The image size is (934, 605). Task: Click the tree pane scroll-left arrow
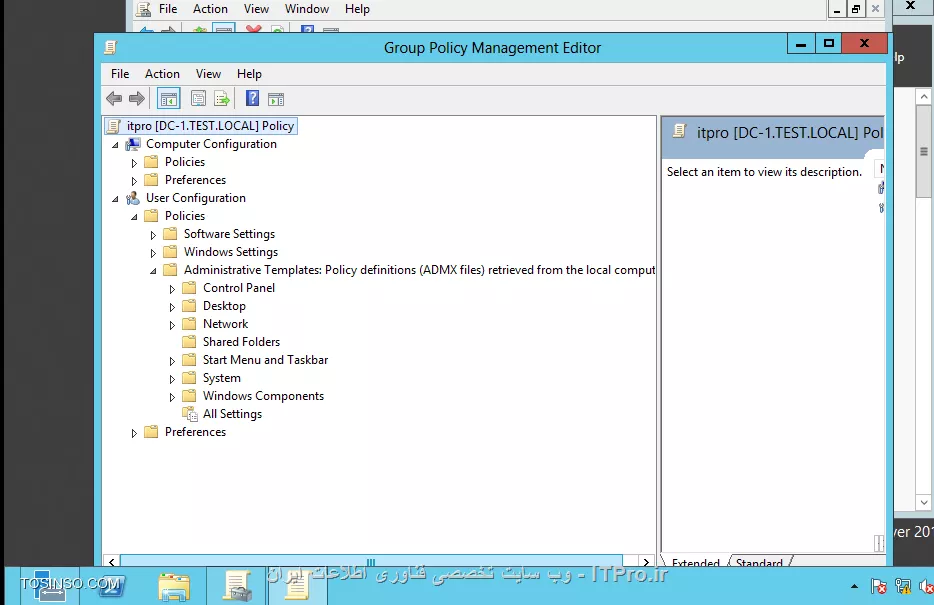click(111, 561)
